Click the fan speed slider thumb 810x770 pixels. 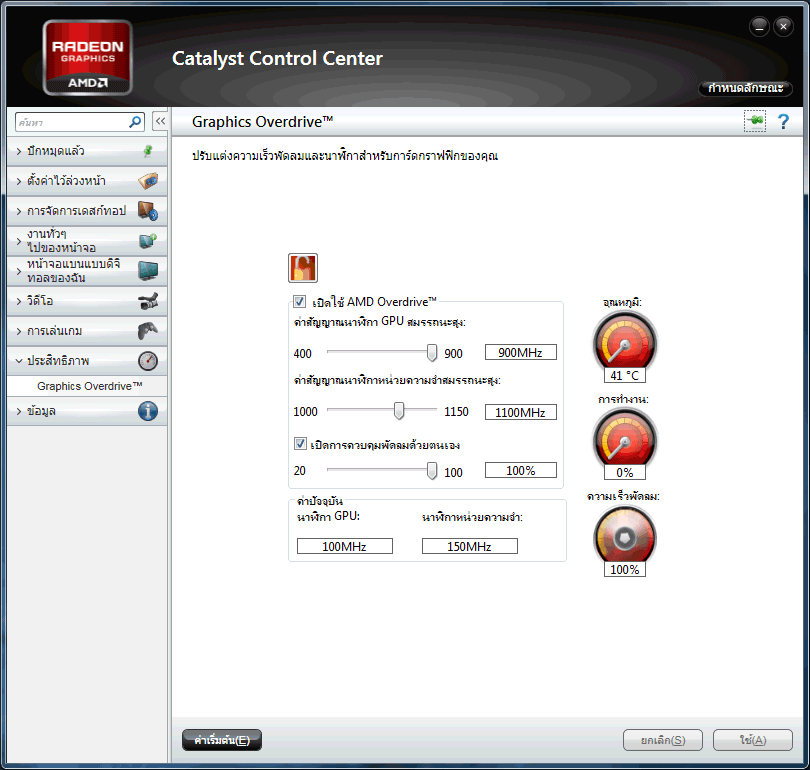pos(432,470)
